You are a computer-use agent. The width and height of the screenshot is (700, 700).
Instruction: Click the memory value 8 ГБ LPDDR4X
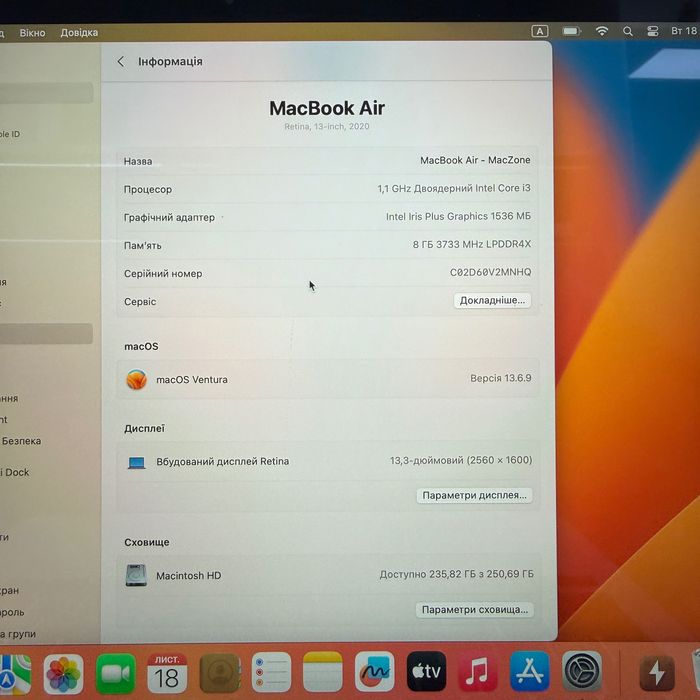[x=471, y=244]
